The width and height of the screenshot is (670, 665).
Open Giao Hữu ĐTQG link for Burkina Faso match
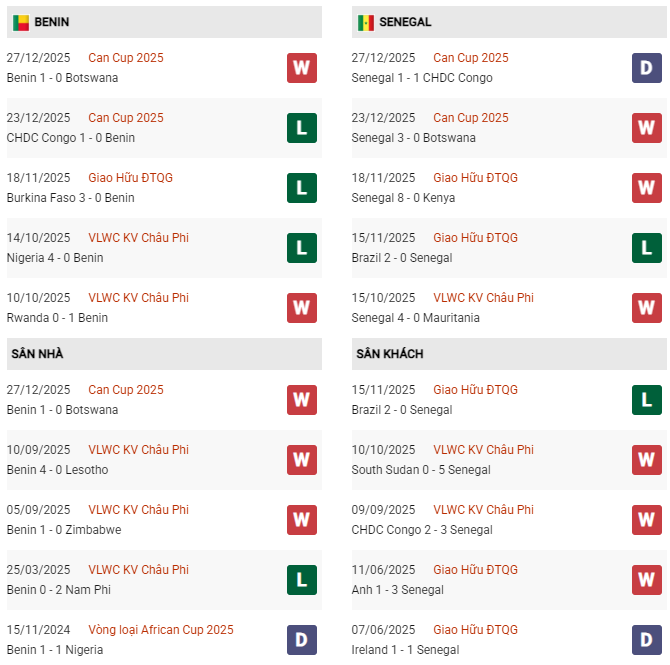coord(130,178)
